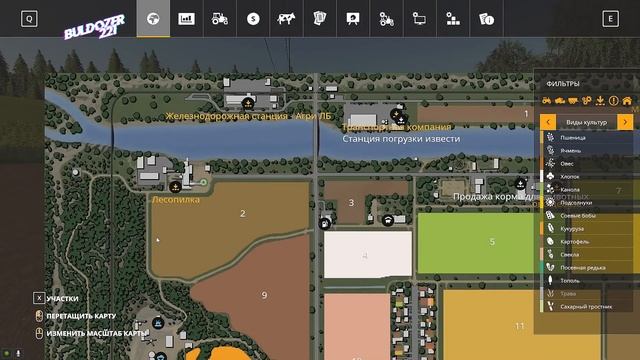This screenshot has height=360, width=640.
Task: Open the help info documents tab
Action: [486, 19]
